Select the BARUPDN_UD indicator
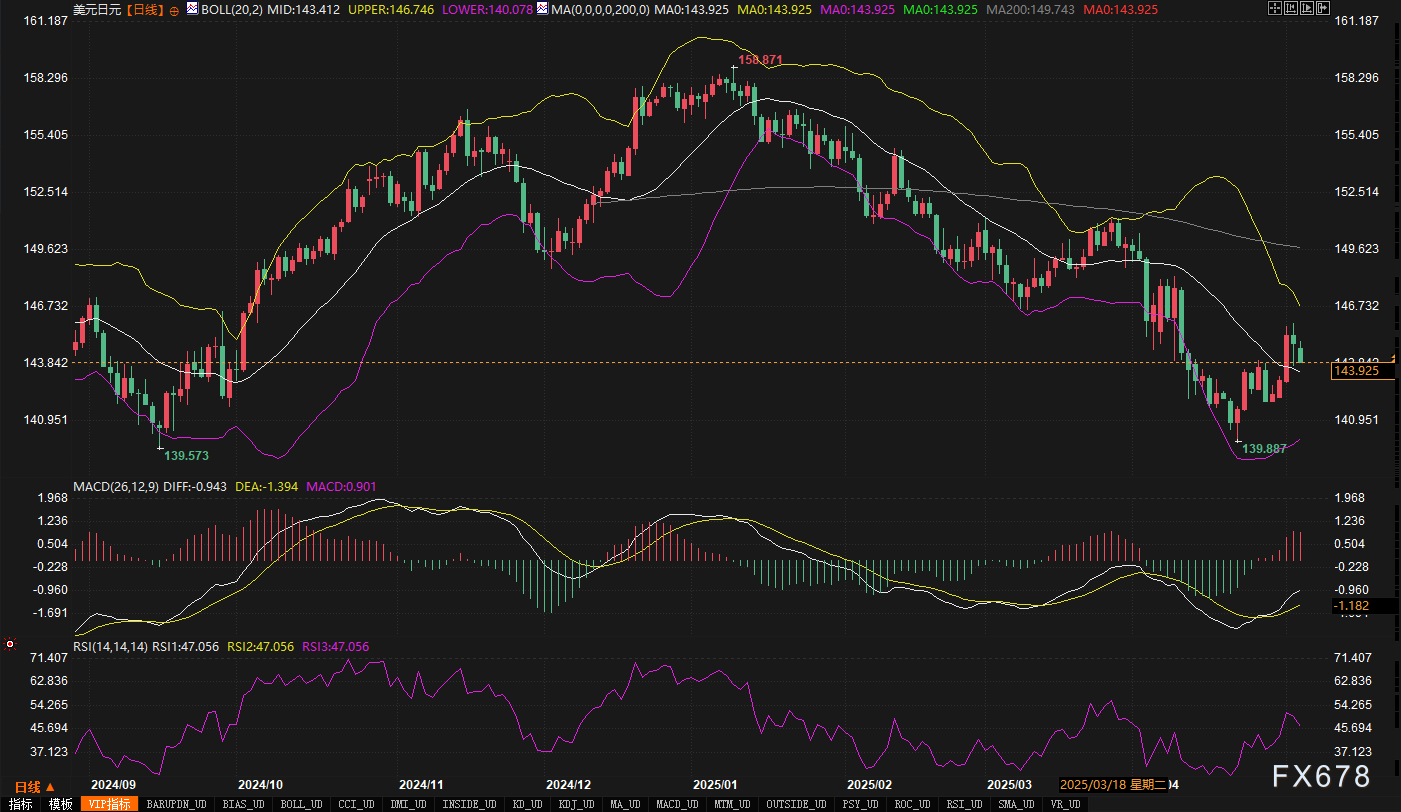Image resolution: width=1401 pixels, height=812 pixels. point(176,804)
